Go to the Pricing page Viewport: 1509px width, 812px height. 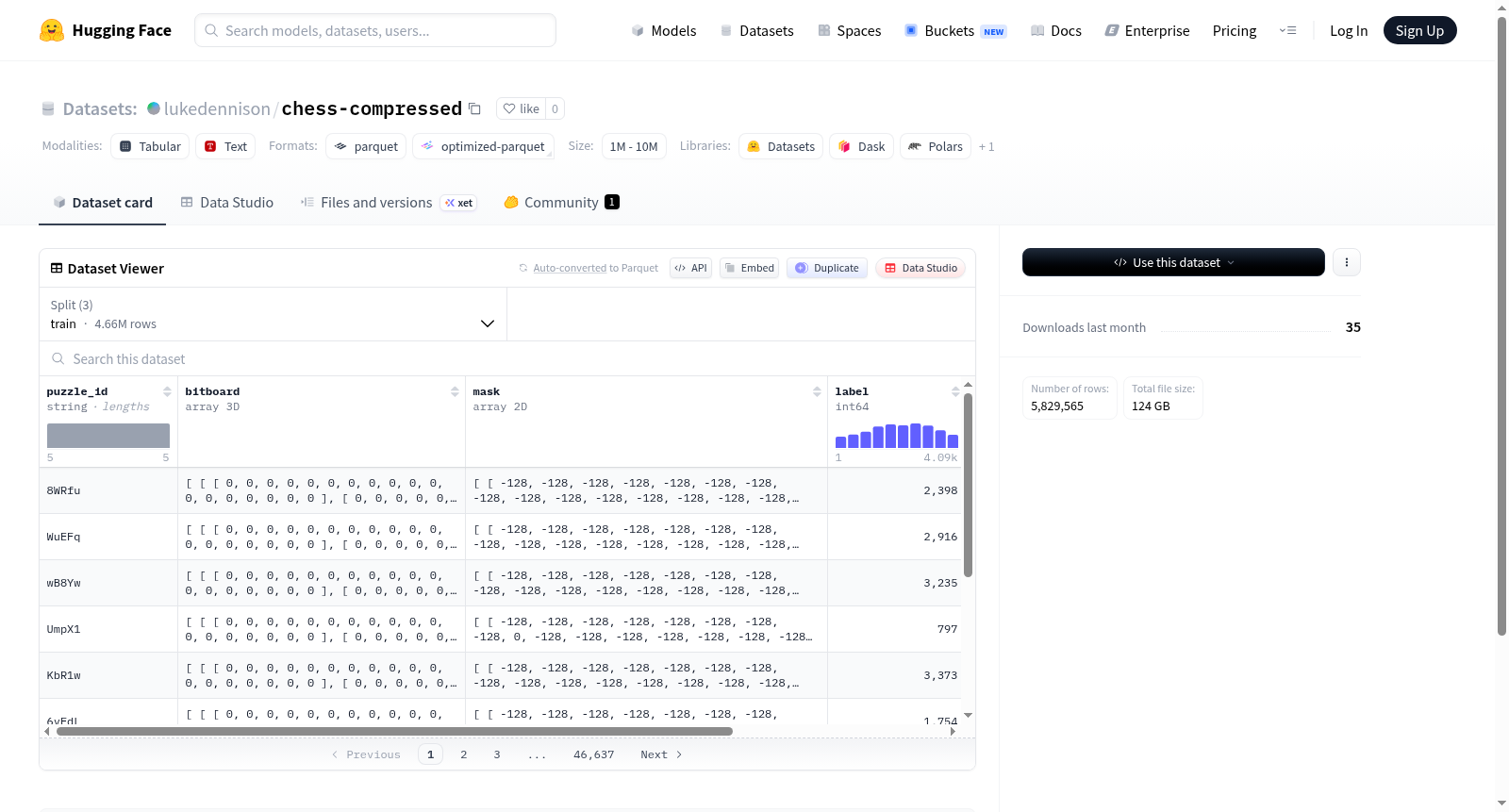click(1235, 30)
